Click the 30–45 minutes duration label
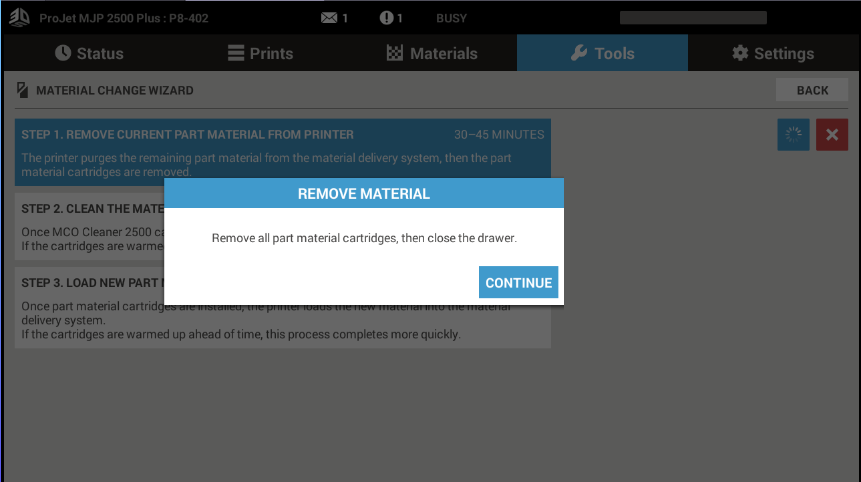Viewport: 861px width, 482px height. coord(498,134)
